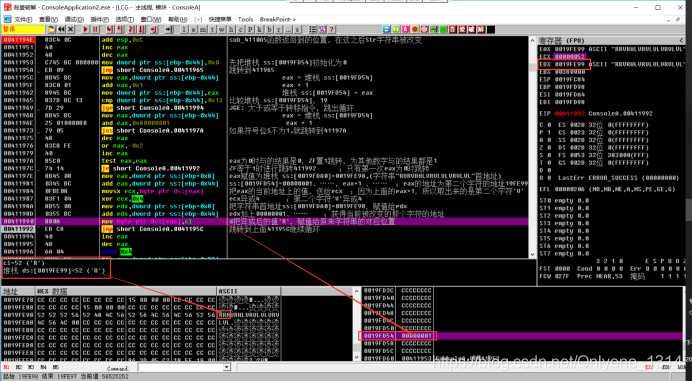
Task: Open Windows list with 'w' button
Action: click(222, 30)
